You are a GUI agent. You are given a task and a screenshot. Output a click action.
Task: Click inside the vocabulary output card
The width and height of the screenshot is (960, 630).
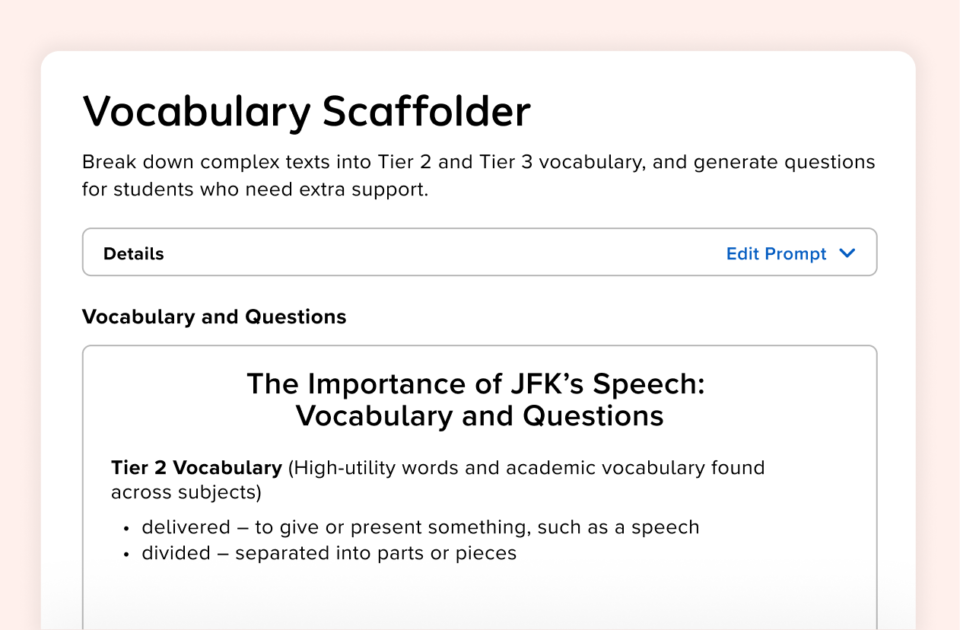click(478, 490)
